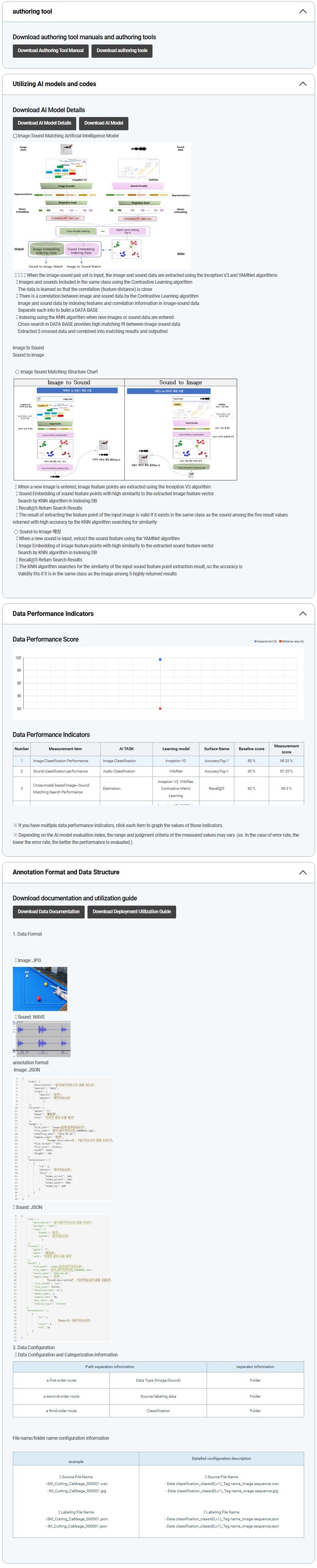Screen dimensions: 317x1568
Task: Collapse the authoring tool section
Action: [x=303, y=12]
